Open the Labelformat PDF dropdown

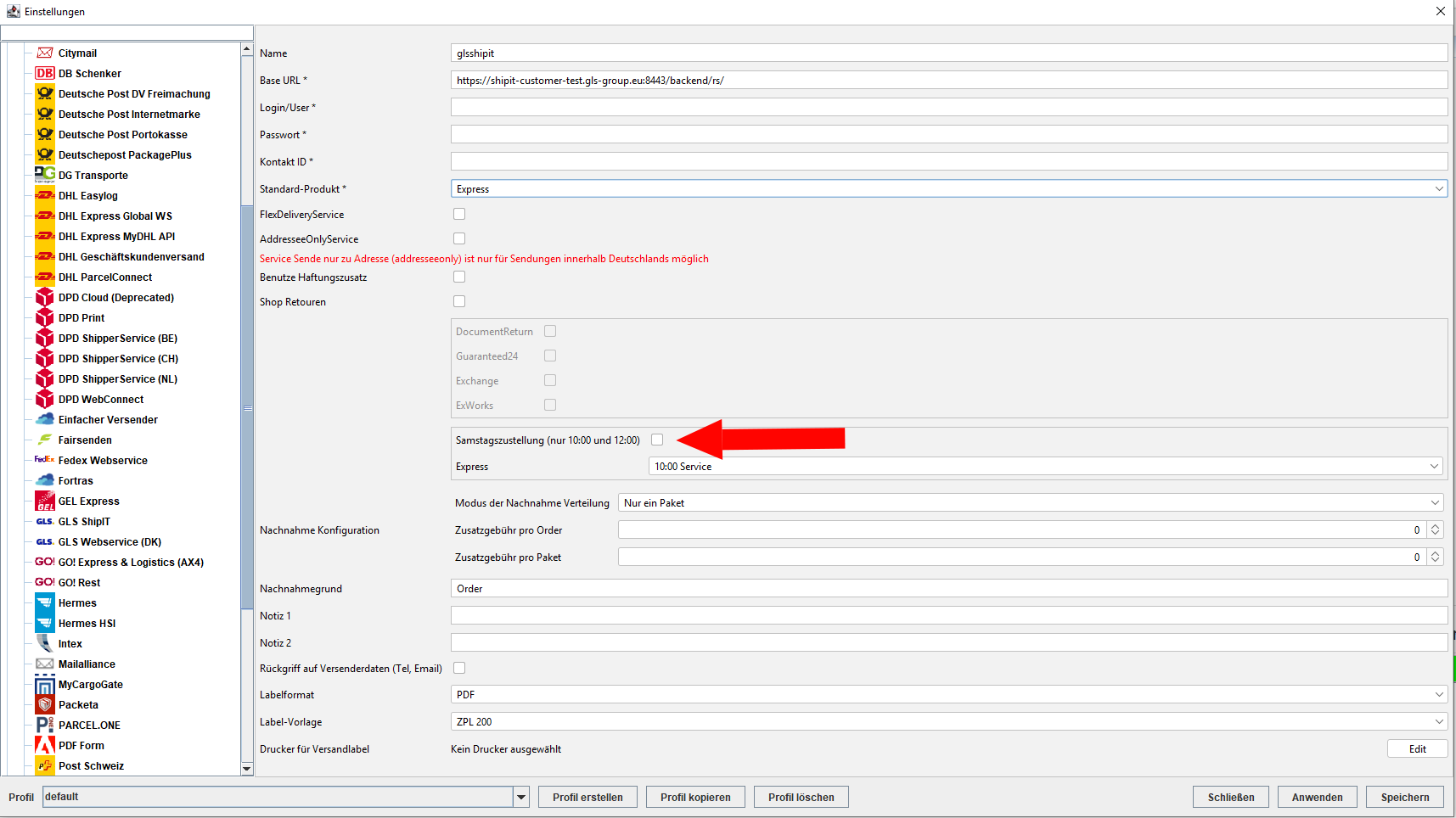click(949, 694)
